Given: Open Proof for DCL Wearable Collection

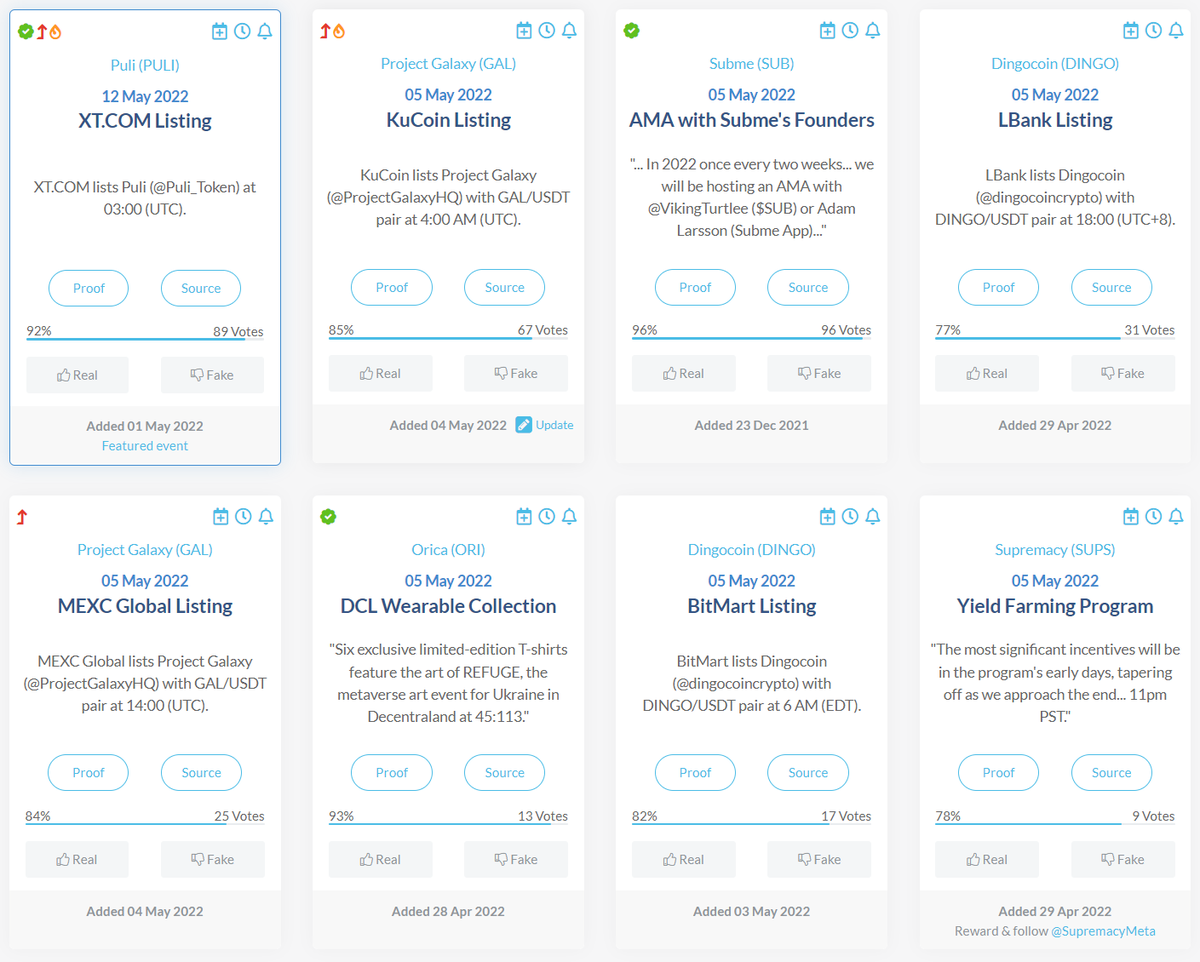Looking at the screenshot, I should point(392,773).
